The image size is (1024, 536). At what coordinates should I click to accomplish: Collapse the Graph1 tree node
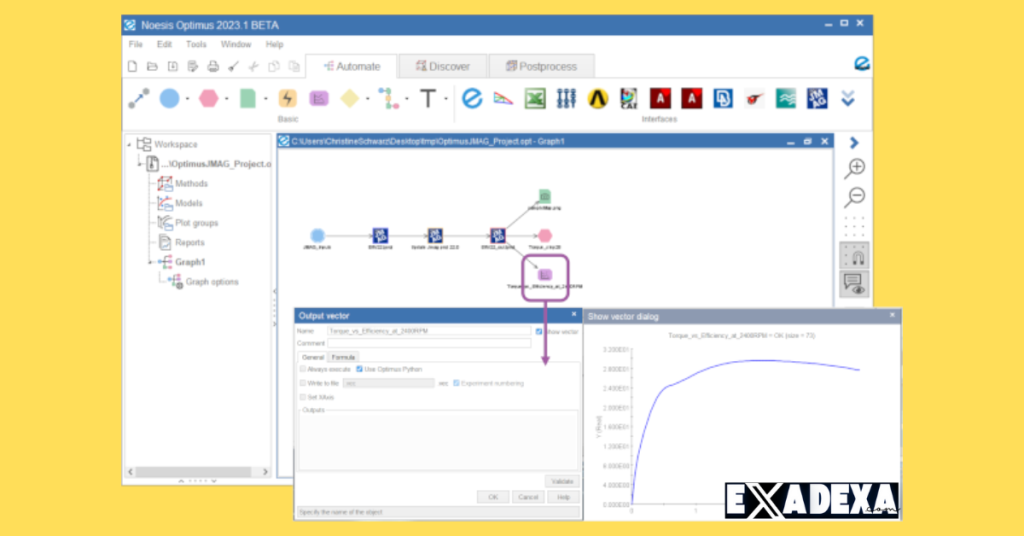pyautogui.click(x=150, y=262)
